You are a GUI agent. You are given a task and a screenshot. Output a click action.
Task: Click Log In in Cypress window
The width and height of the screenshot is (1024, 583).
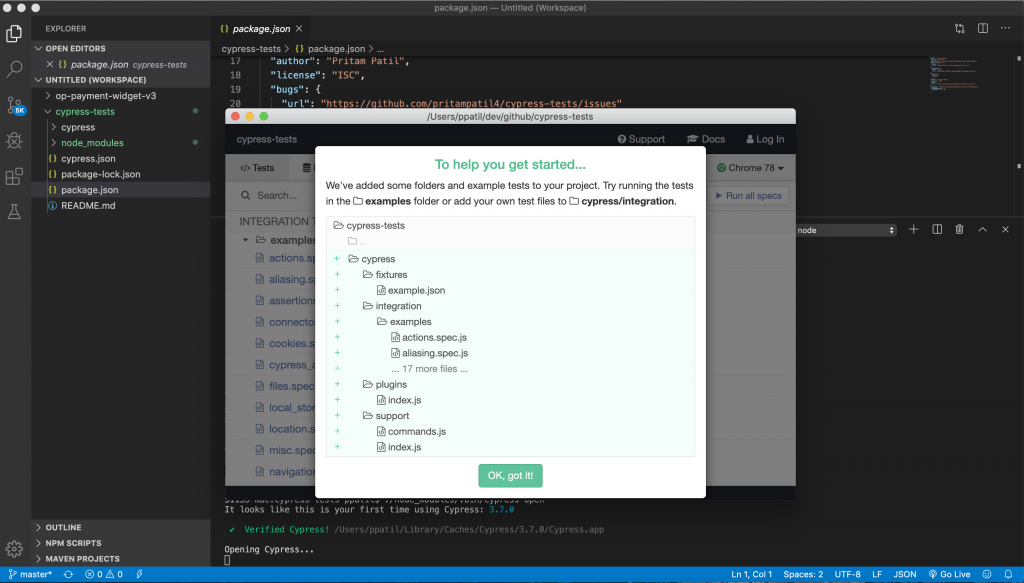[765, 139]
